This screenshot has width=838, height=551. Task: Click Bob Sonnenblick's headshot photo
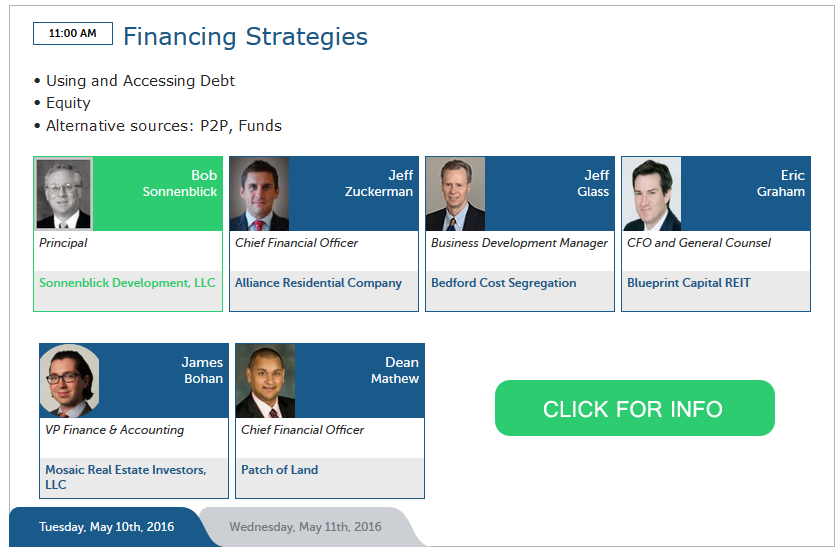64,194
